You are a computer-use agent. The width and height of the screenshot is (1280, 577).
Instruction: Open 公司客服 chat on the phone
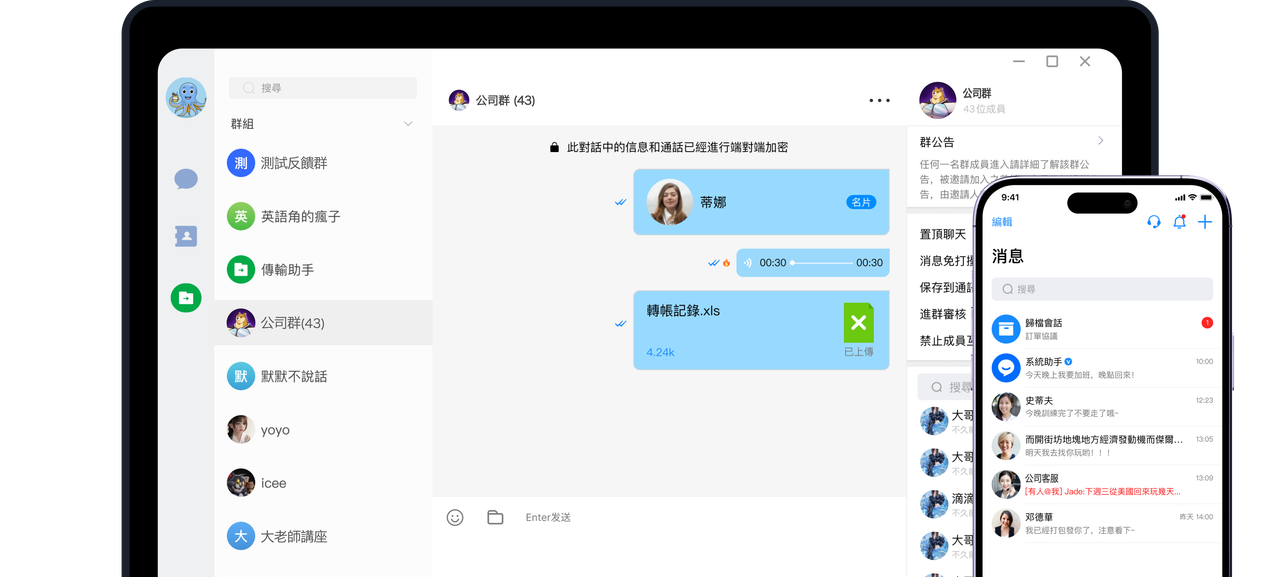[x=1102, y=484]
